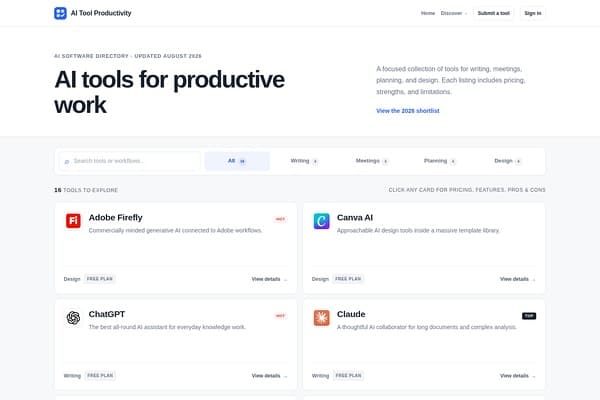Select the All filter tab
The image size is (600, 400).
[x=237, y=161]
